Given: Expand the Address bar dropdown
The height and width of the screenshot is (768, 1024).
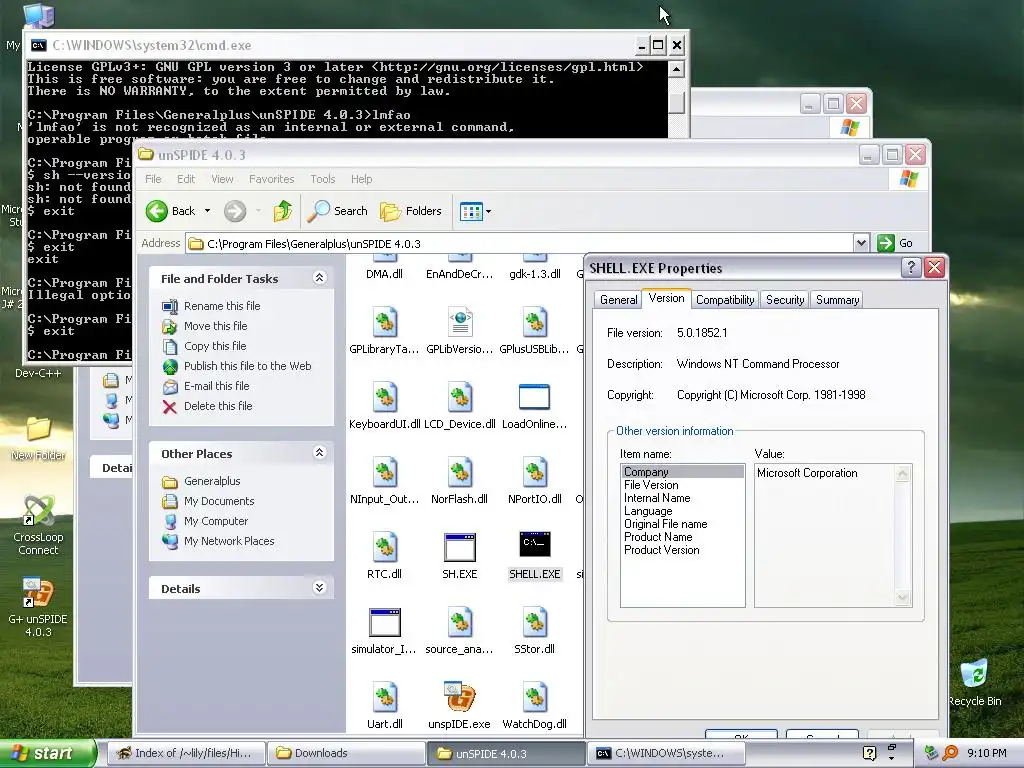Looking at the screenshot, I should [x=861, y=243].
